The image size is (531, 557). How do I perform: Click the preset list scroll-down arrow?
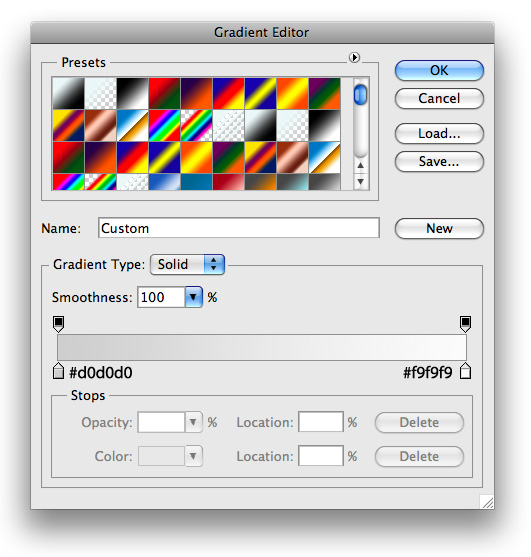(x=361, y=181)
